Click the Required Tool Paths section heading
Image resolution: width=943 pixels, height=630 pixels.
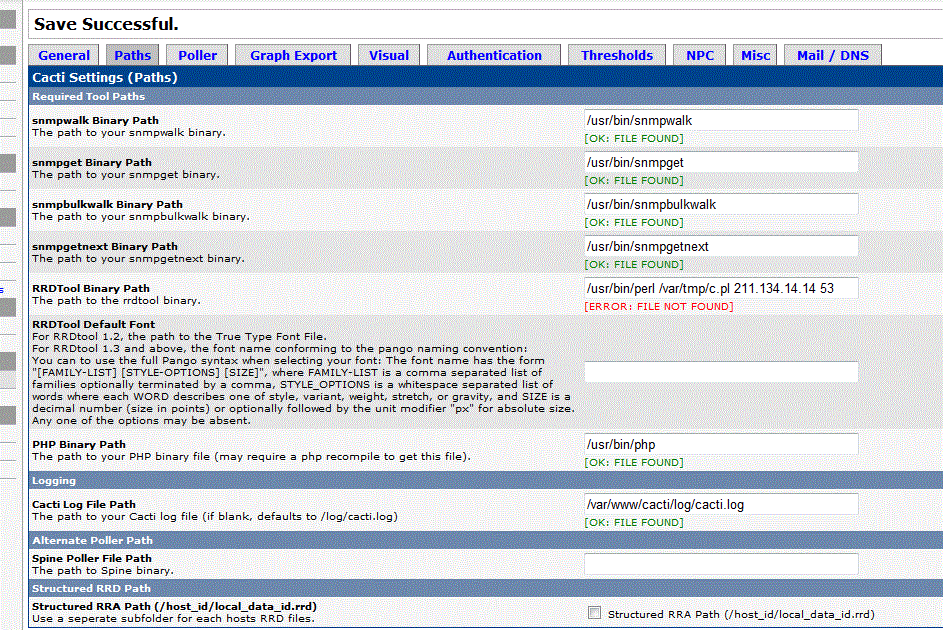coord(88,96)
